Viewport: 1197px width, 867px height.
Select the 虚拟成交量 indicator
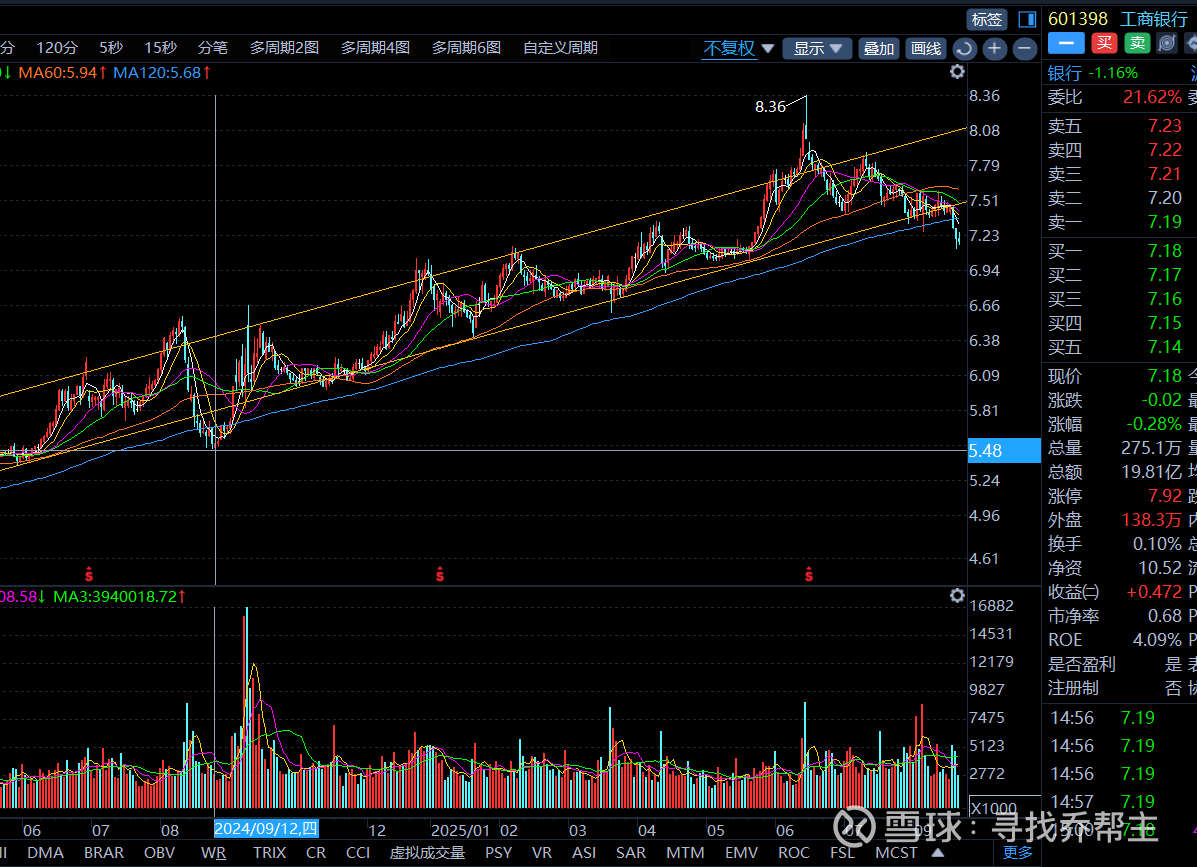point(428,852)
